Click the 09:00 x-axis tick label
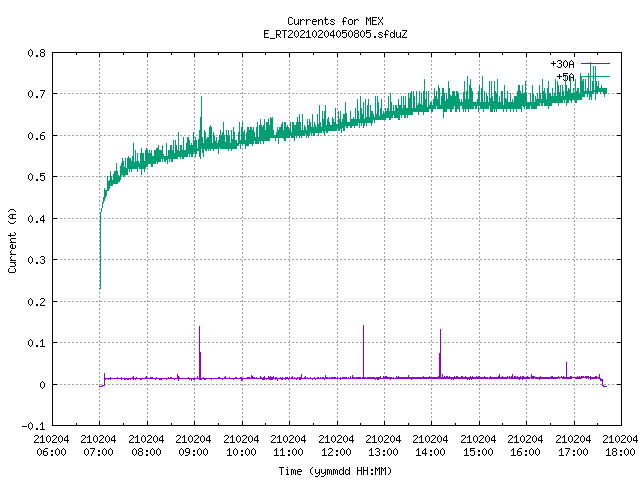The height and width of the screenshot is (480, 640). click(x=193, y=452)
